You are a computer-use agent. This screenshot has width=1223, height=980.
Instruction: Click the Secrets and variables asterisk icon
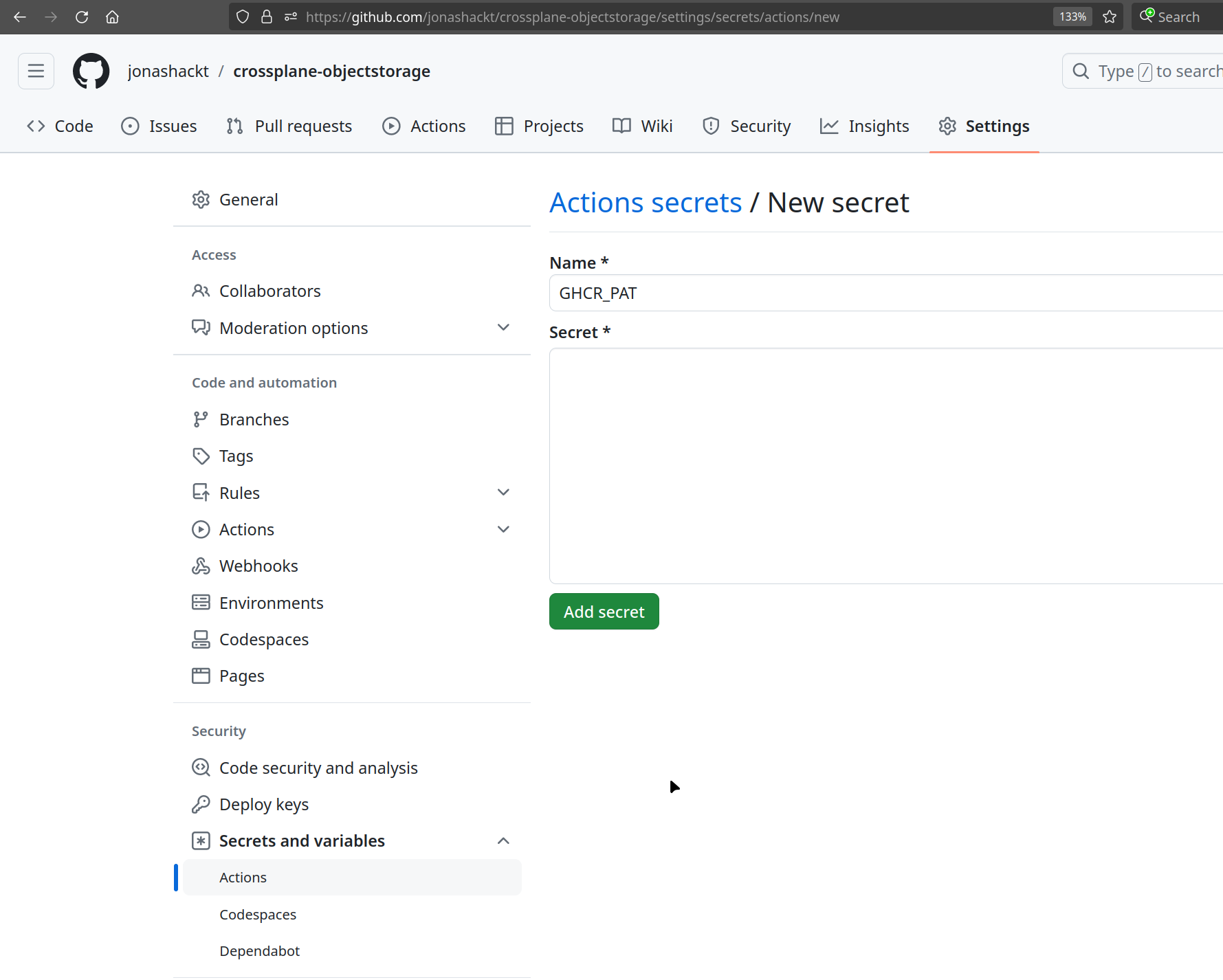[x=201, y=841]
